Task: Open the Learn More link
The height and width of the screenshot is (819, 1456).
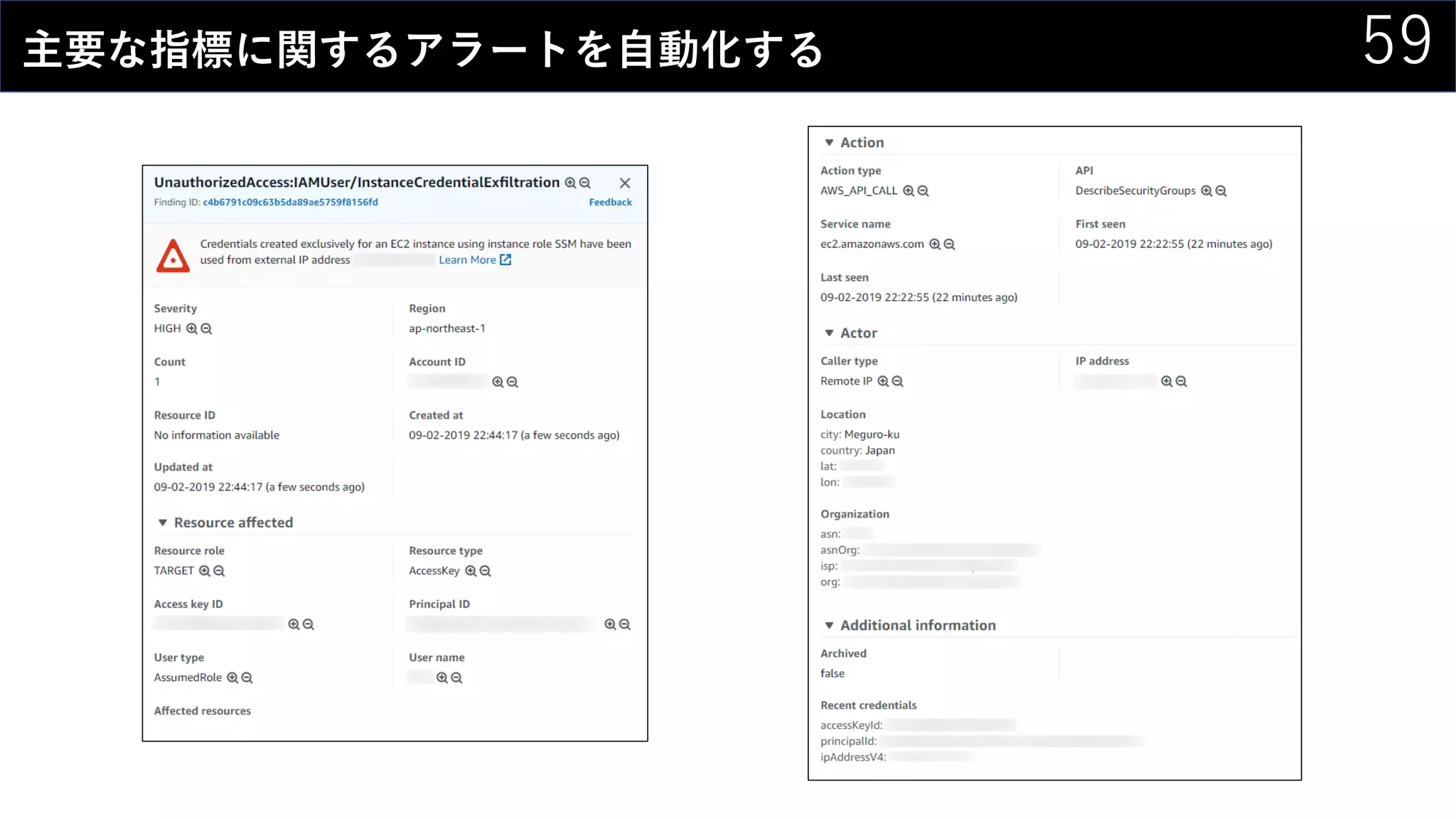Action: click(467, 260)
